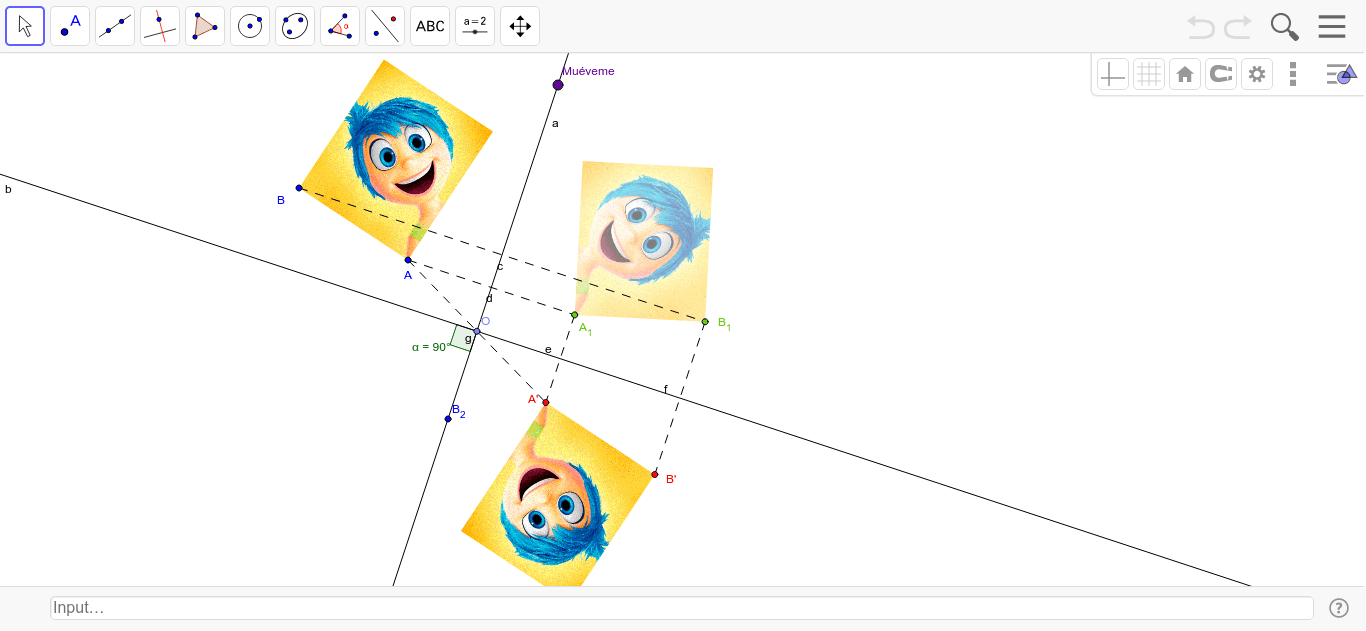Select the Slider a=2 tool
The image size is (1366, 631).
point(475,26)
